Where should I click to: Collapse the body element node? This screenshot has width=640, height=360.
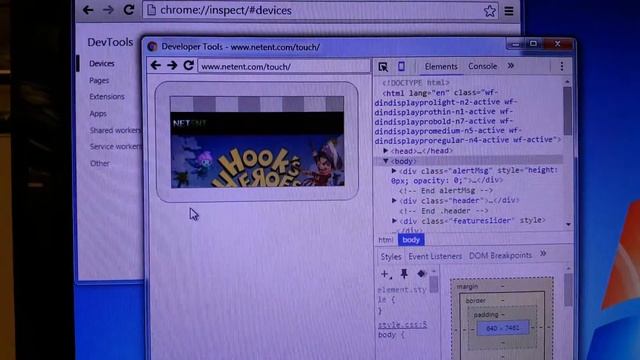coord(385,161)
